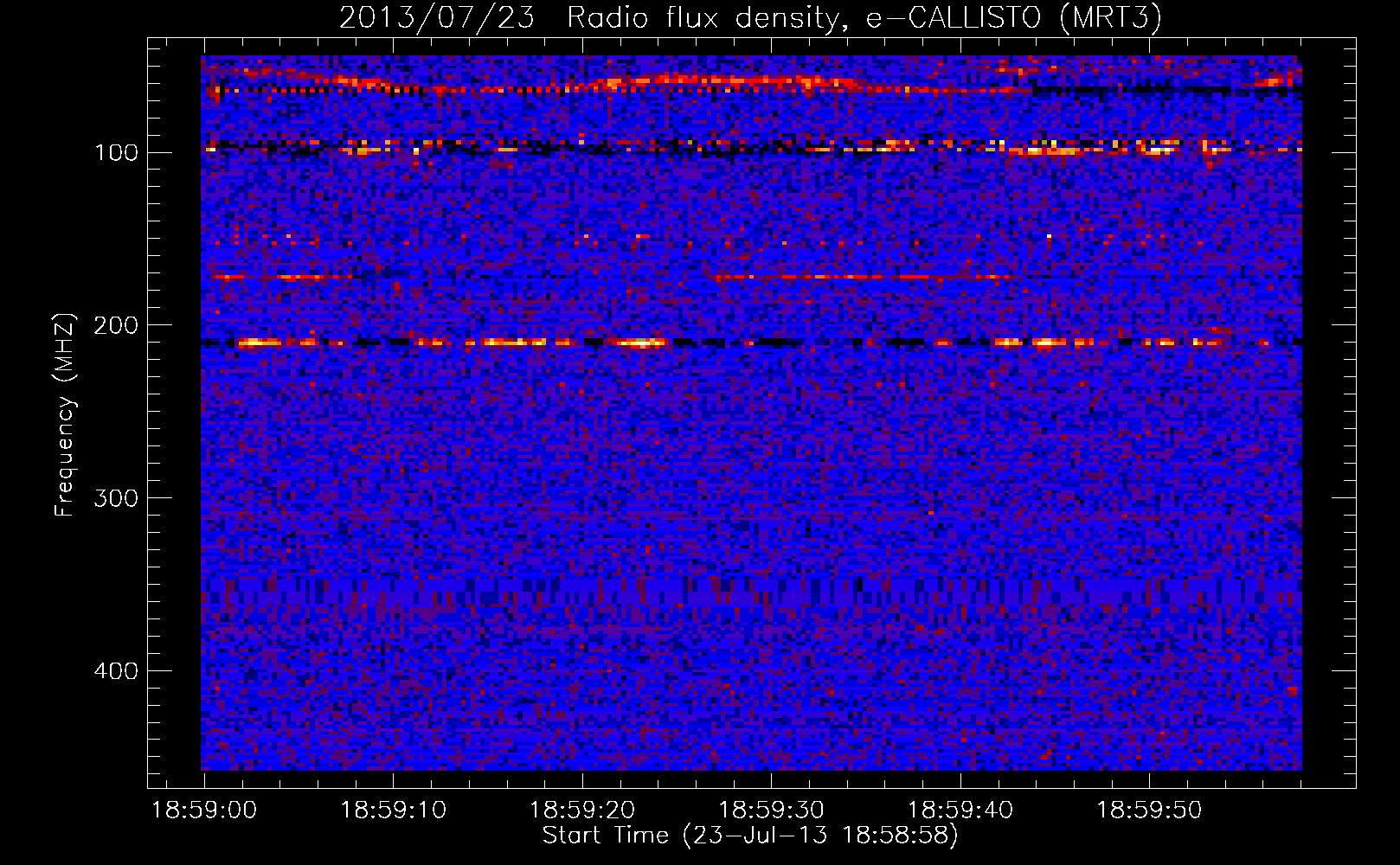Select the 18:59:50 time label
Image resolution: width=1400 pixels, height=865 pixels.
click(x=1149, y=811)
